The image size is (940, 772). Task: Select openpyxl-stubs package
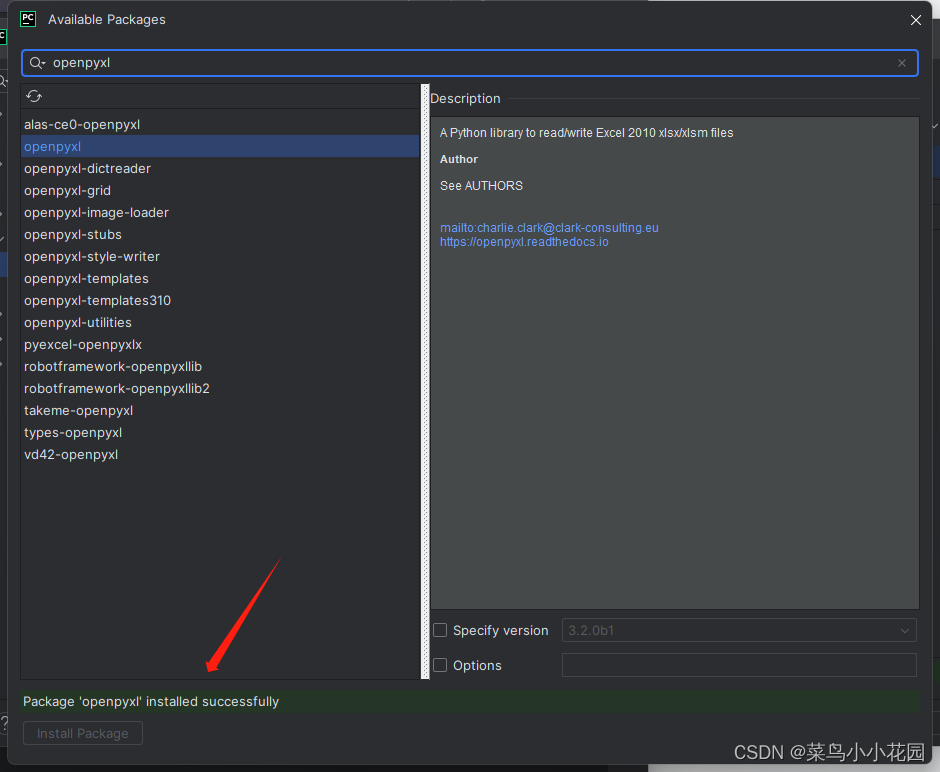[220, 234]
